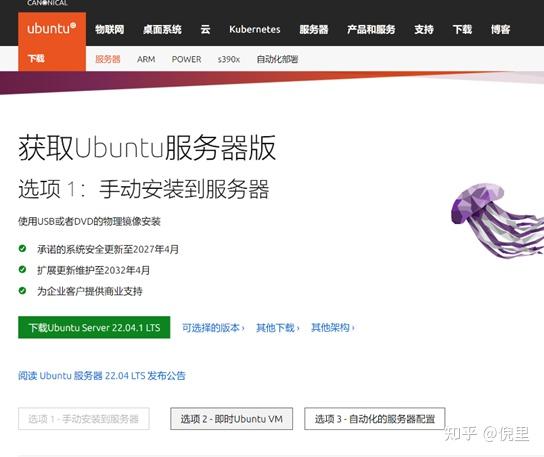Open the 桌面系统 navigation menu
The height and width of the screenshot is (457, 544).
pos(162,29)
